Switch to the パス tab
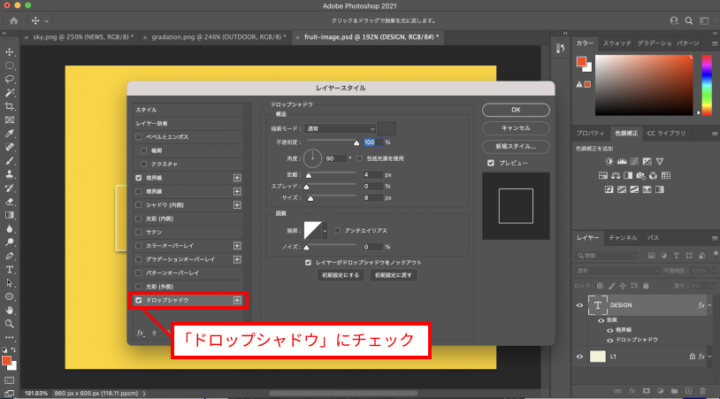 point(653,238)
